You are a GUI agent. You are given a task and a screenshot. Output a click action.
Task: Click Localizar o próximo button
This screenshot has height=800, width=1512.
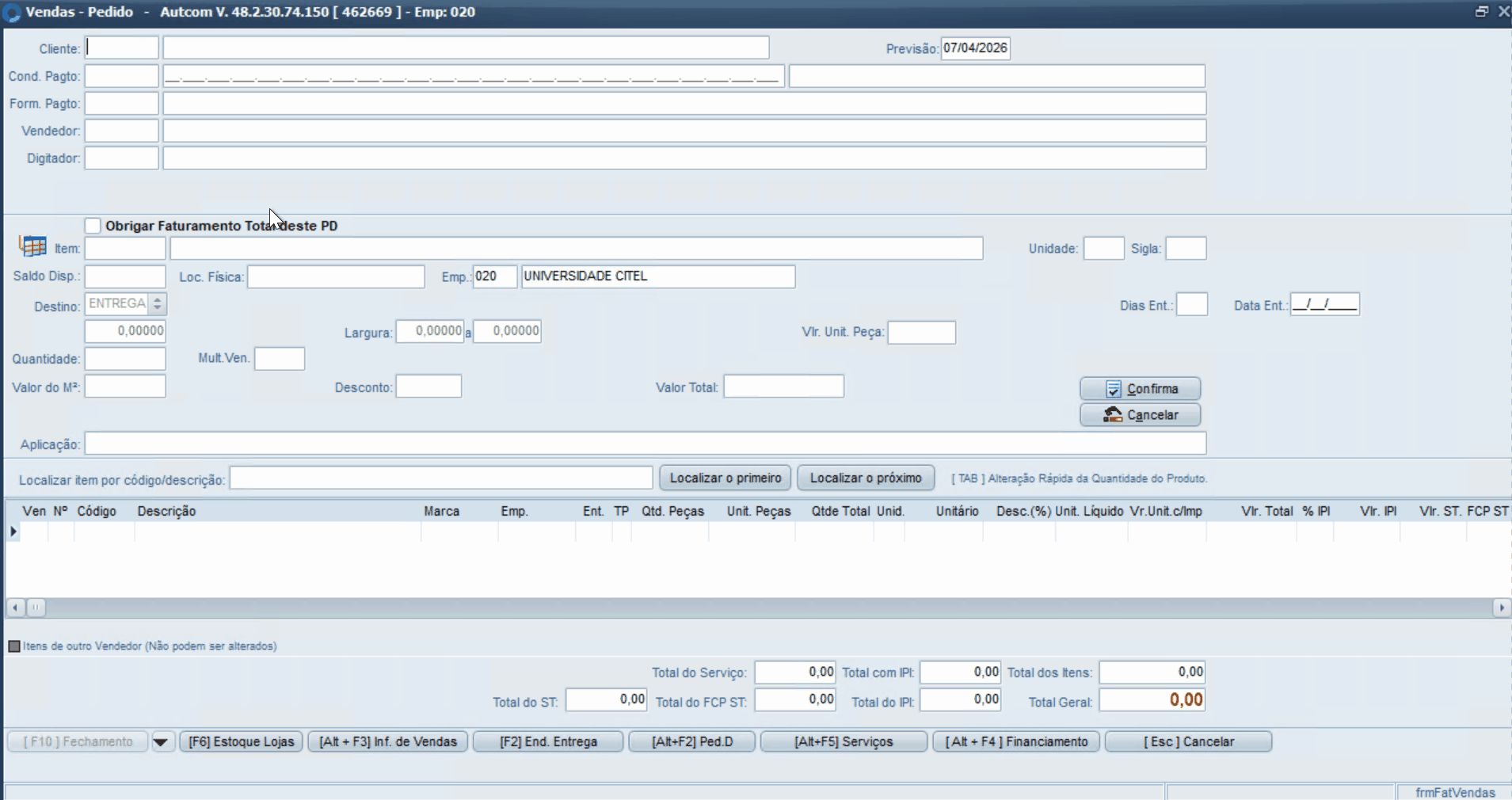[x=865, y=478]
